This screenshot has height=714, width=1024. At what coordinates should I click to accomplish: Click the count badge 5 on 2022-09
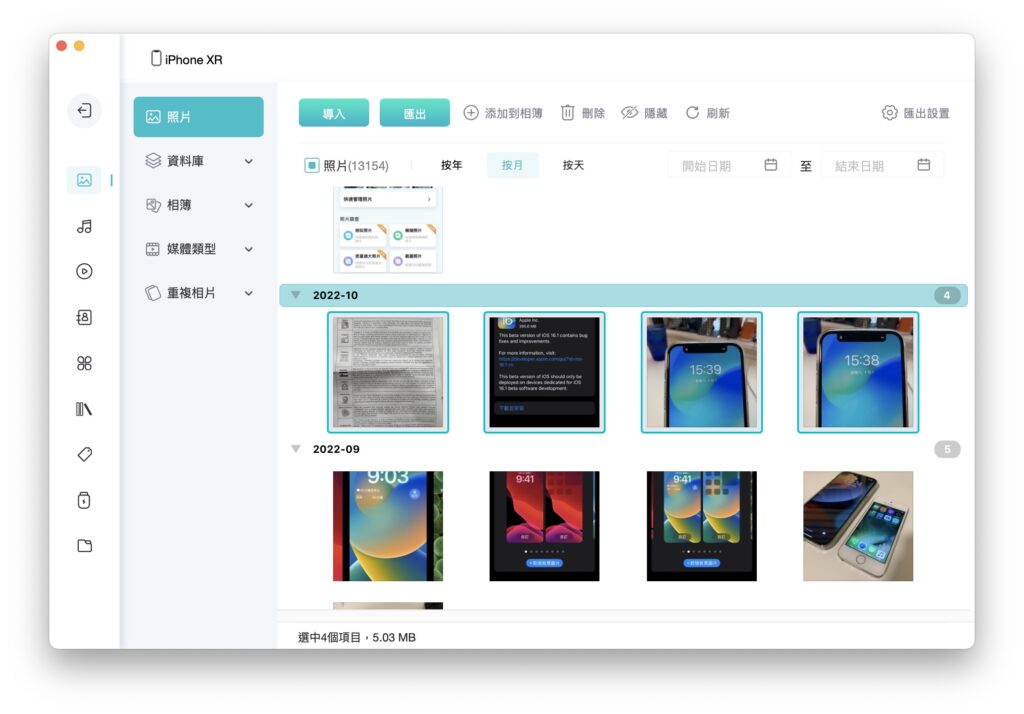(x=947, y=449)
